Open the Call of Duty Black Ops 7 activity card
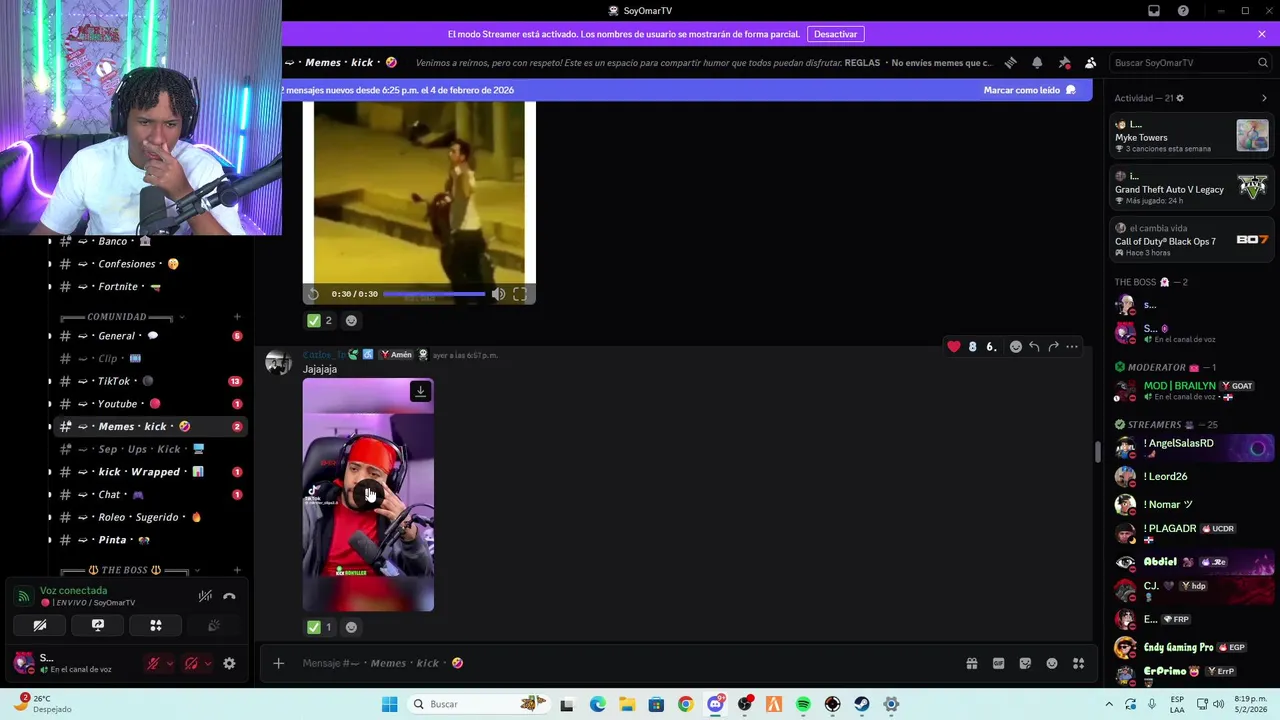 point(1192,240)
